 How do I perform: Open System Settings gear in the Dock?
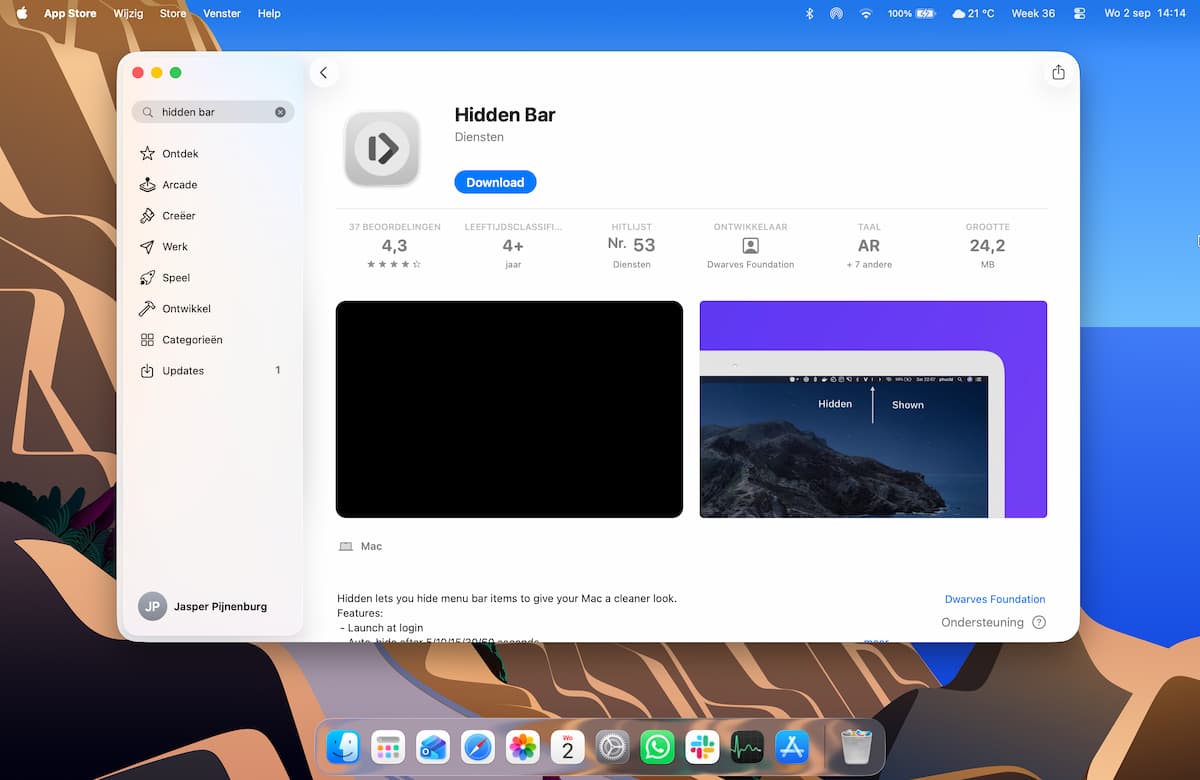click(612, 747)
